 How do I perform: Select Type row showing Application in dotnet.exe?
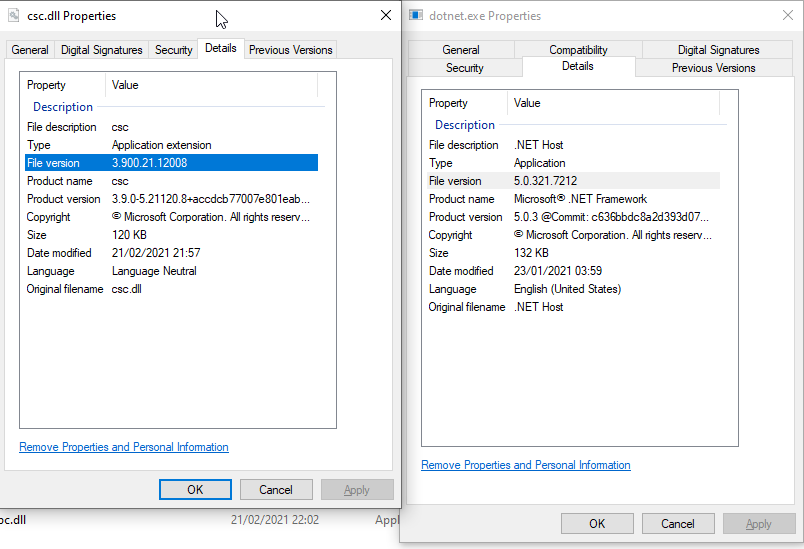(x=573, y=162)
